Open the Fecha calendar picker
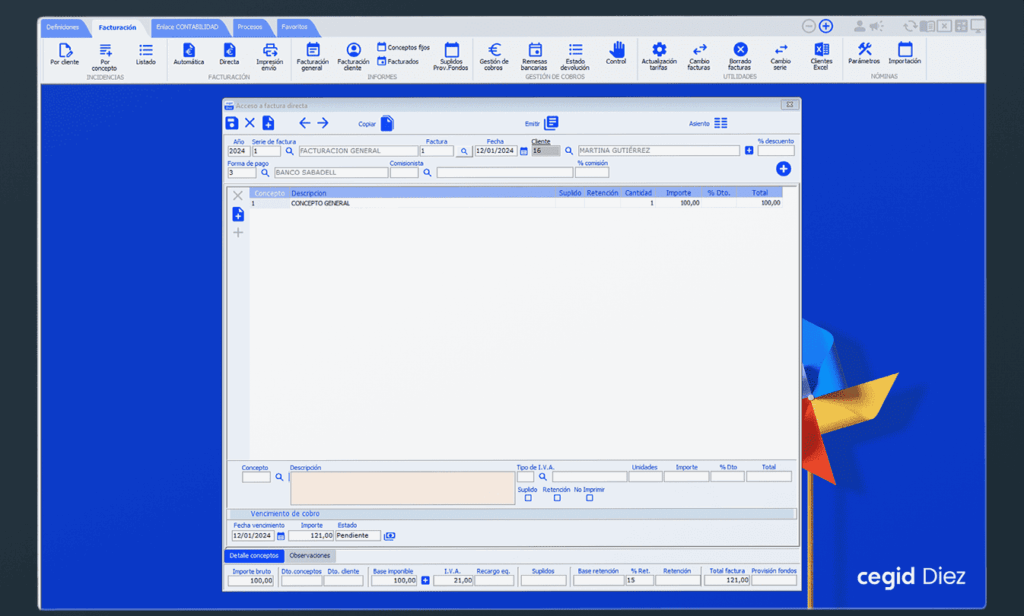 pyautogui.click(x=524, y=151)
